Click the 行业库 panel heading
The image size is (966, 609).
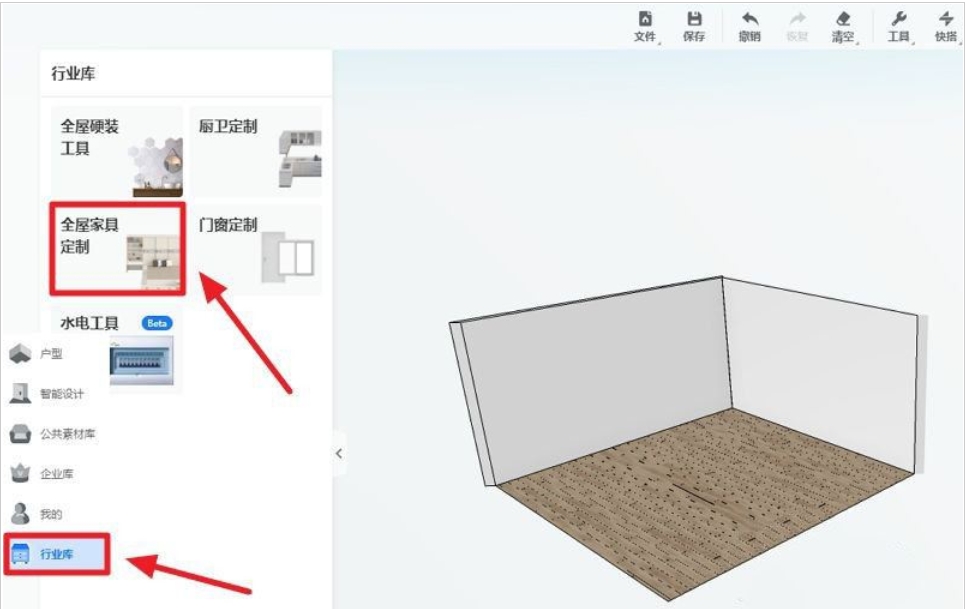coord(73,73)
